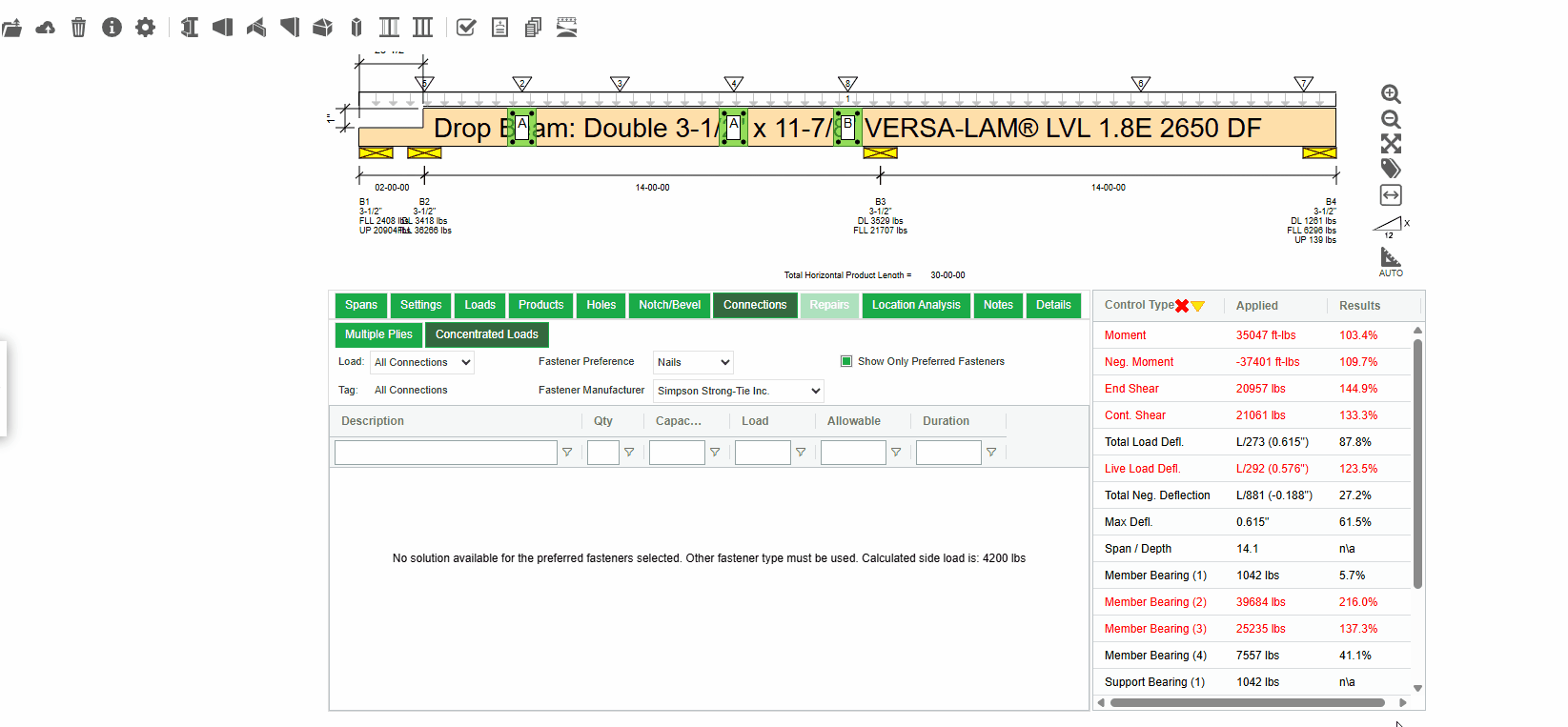Select the shaded wall stud icon
Viewport: 1568px width, 727px height.
pos(389,28)
